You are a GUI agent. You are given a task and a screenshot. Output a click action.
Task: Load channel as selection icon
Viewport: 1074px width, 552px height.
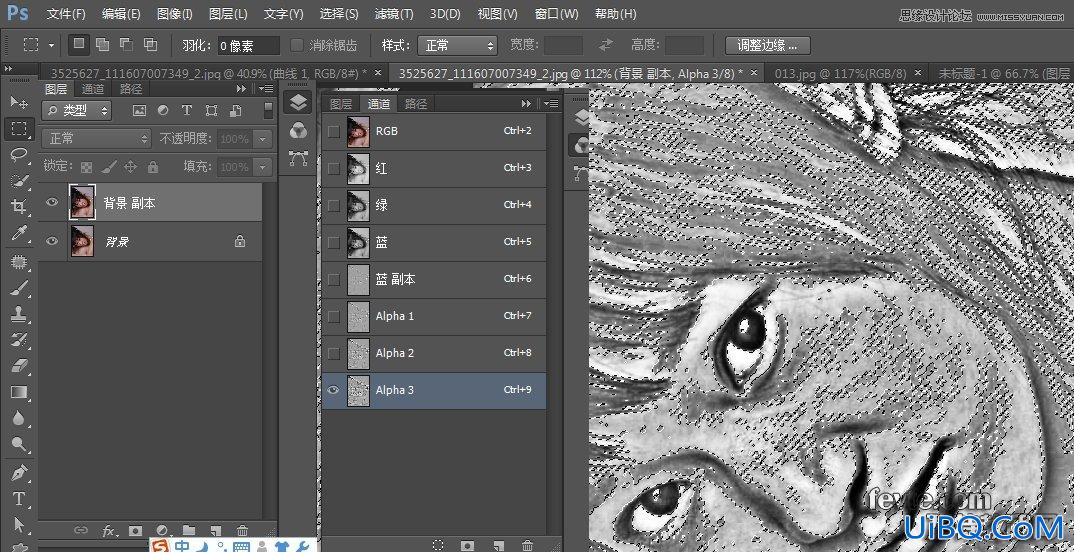pos(438,545)
